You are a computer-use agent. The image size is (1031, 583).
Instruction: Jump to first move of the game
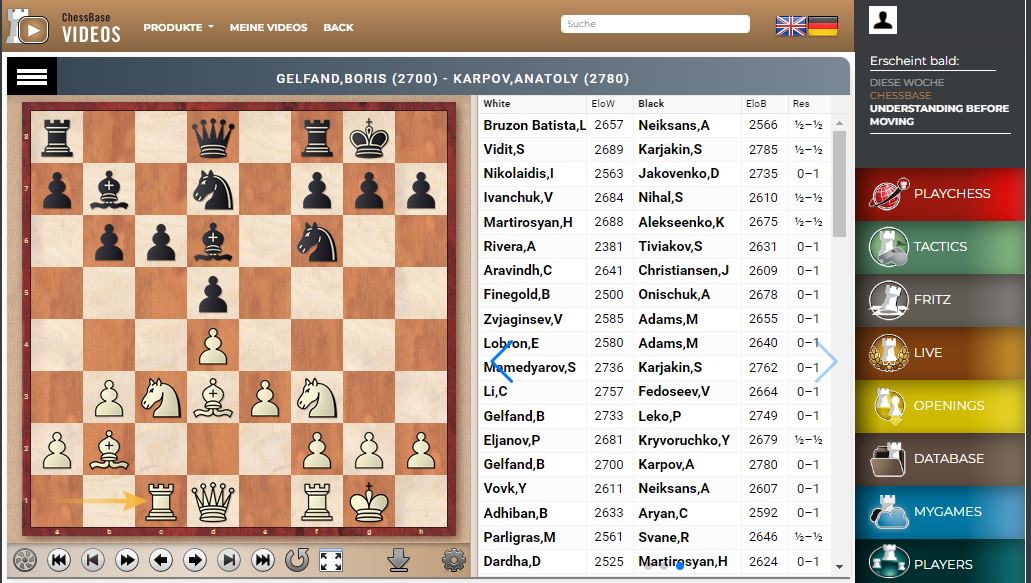coord(60,562)
